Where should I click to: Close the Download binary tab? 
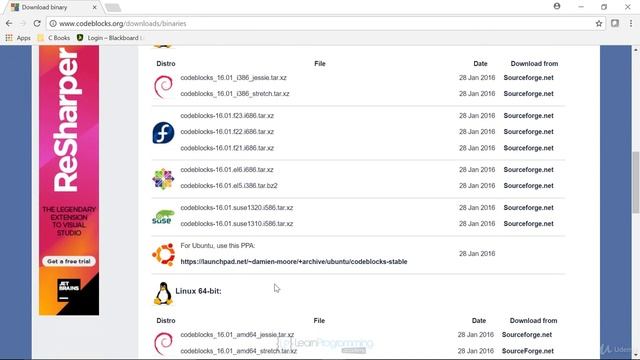[x=95, y=7]
